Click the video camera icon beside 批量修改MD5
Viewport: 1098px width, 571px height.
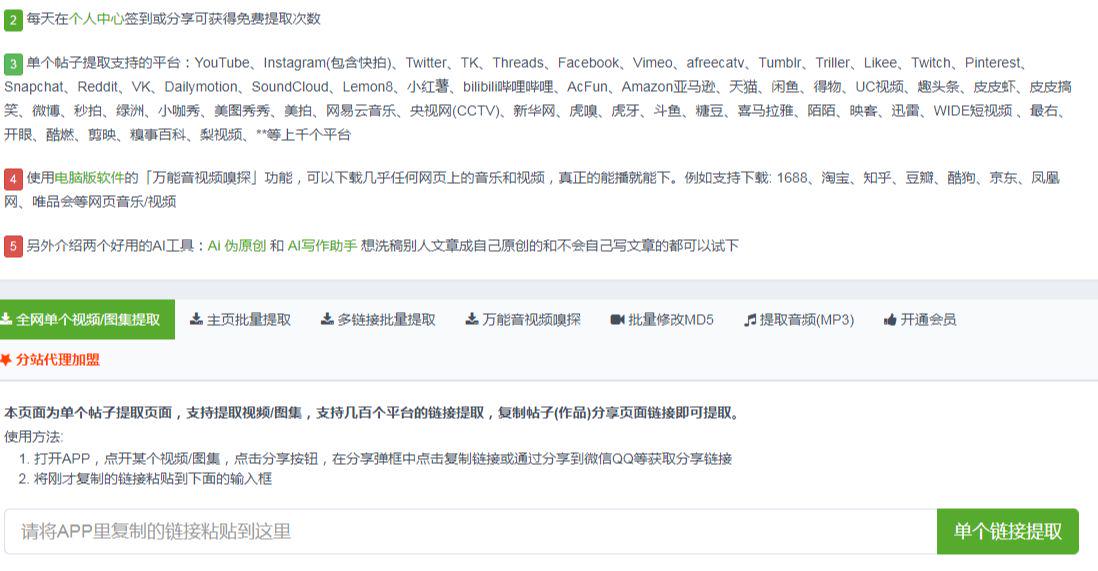coord(617,319)
